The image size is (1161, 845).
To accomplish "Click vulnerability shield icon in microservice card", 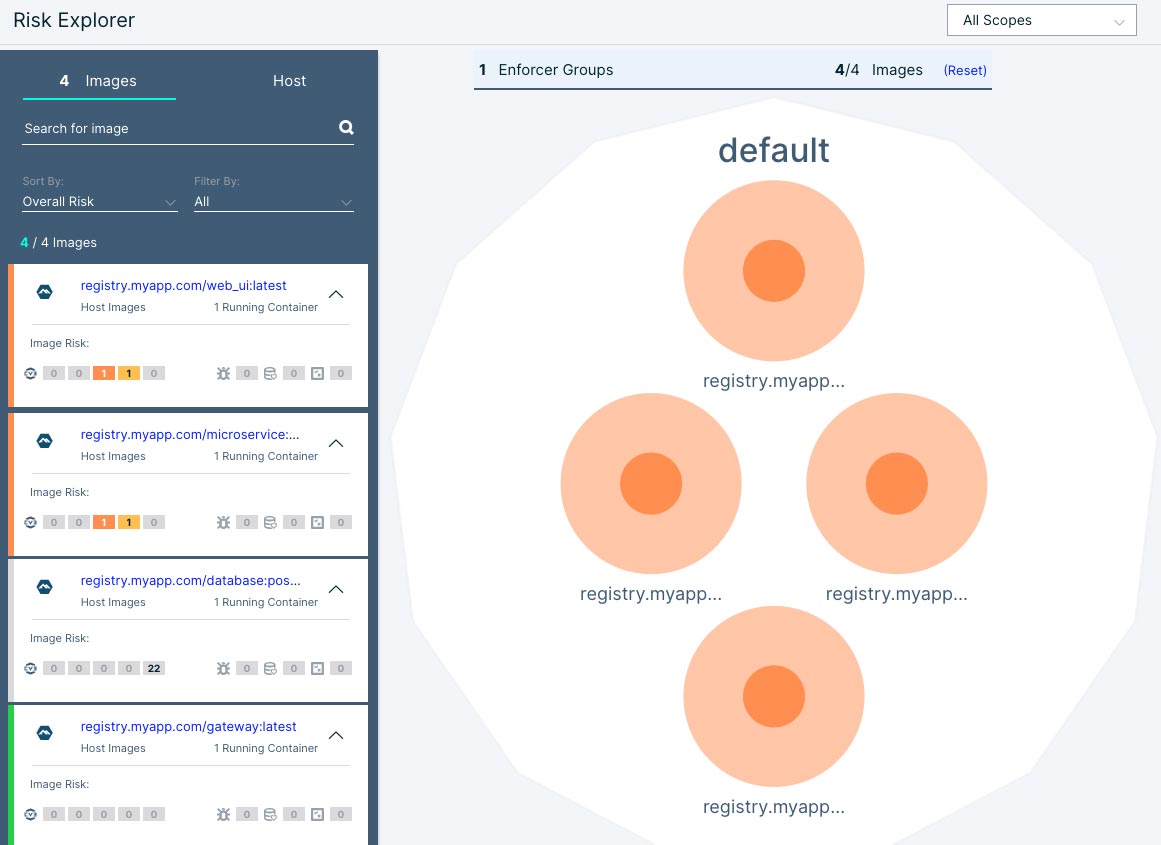I will click(x=30, y=522).
